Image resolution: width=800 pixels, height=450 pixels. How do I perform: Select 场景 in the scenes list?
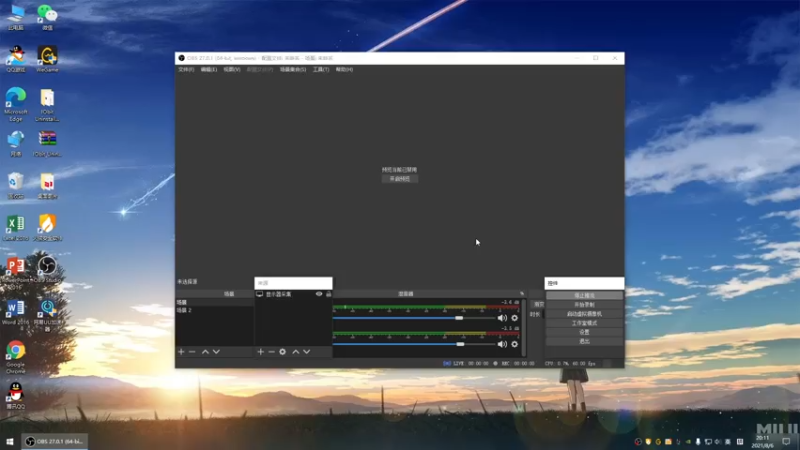(214, 302)
